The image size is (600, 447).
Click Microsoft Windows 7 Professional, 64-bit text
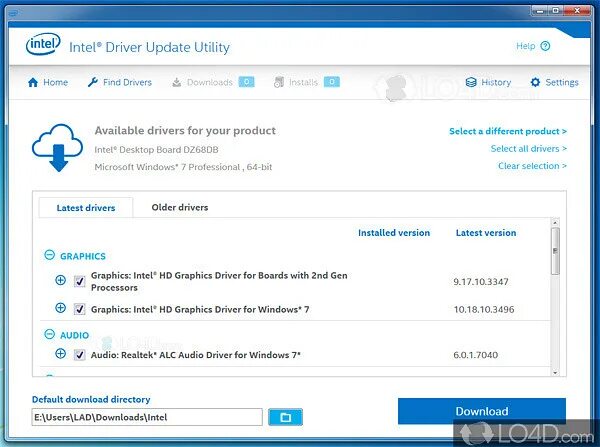click(x=183, y=167)
